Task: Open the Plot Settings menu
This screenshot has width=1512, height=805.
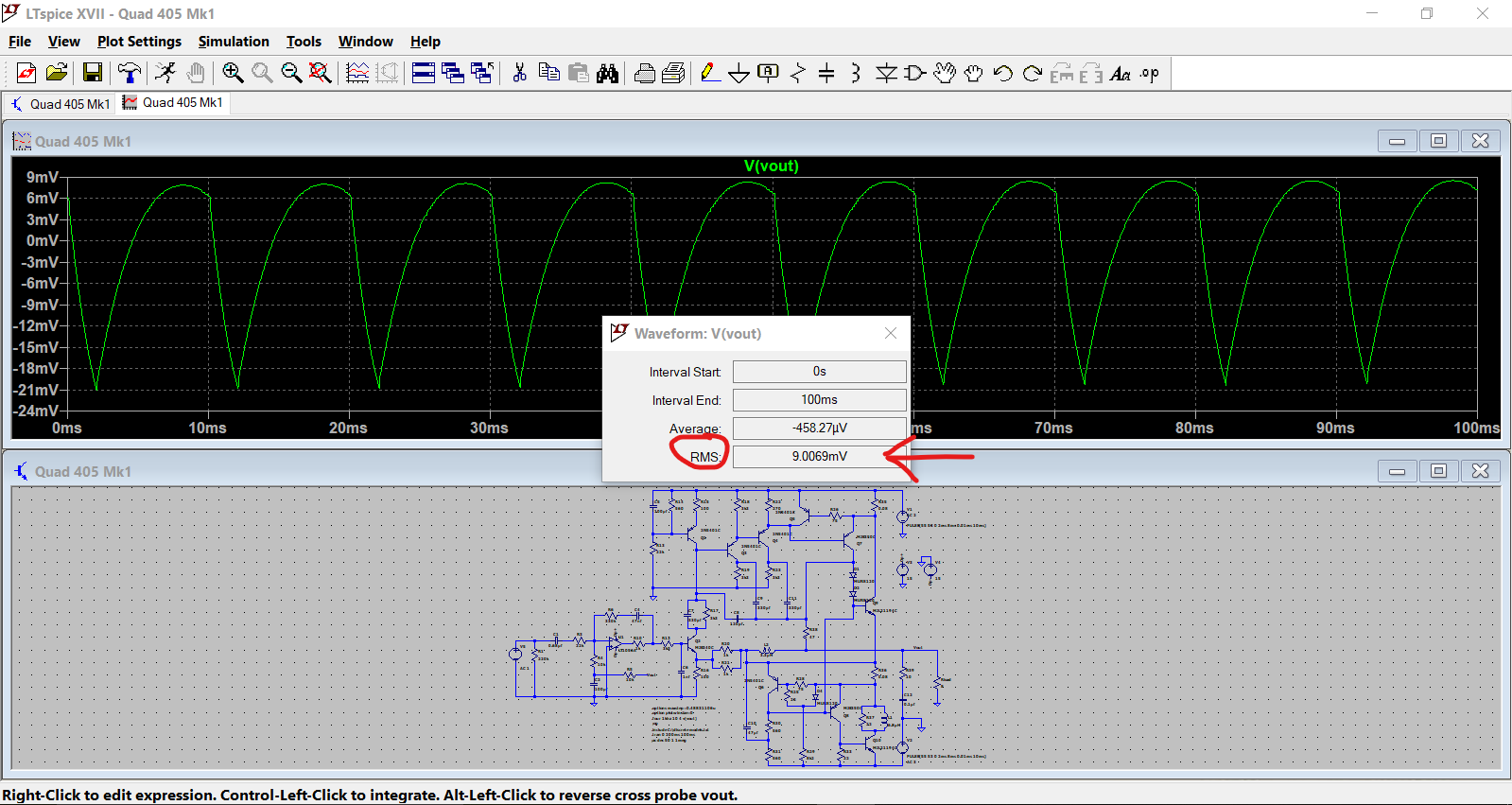Action: tap(139, 42)
